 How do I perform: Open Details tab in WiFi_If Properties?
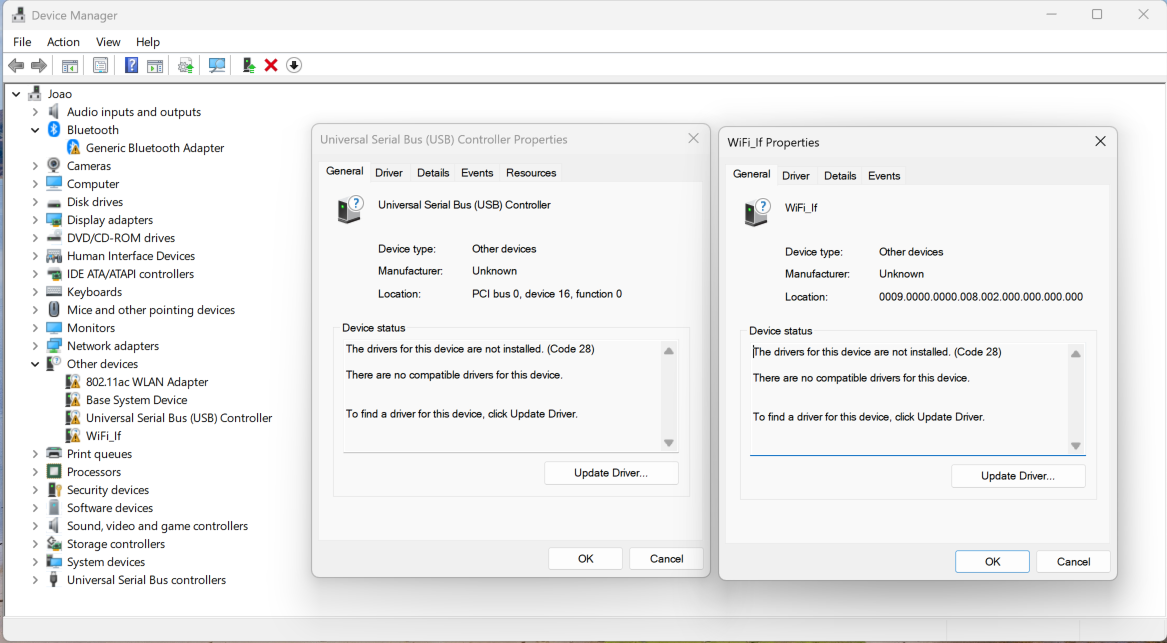click(x=840, y=176)
